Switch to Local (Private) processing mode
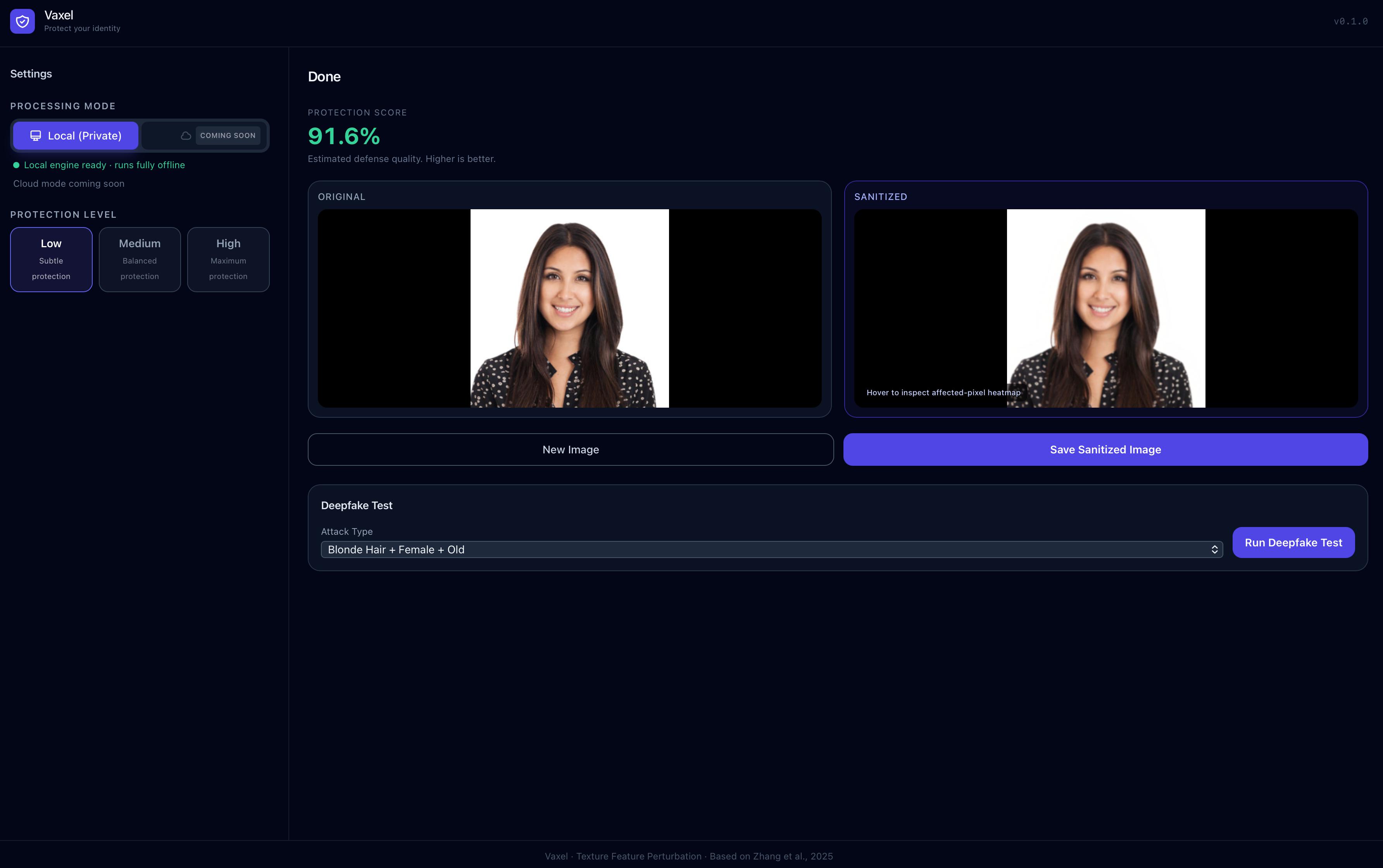 tap(76, 136)
